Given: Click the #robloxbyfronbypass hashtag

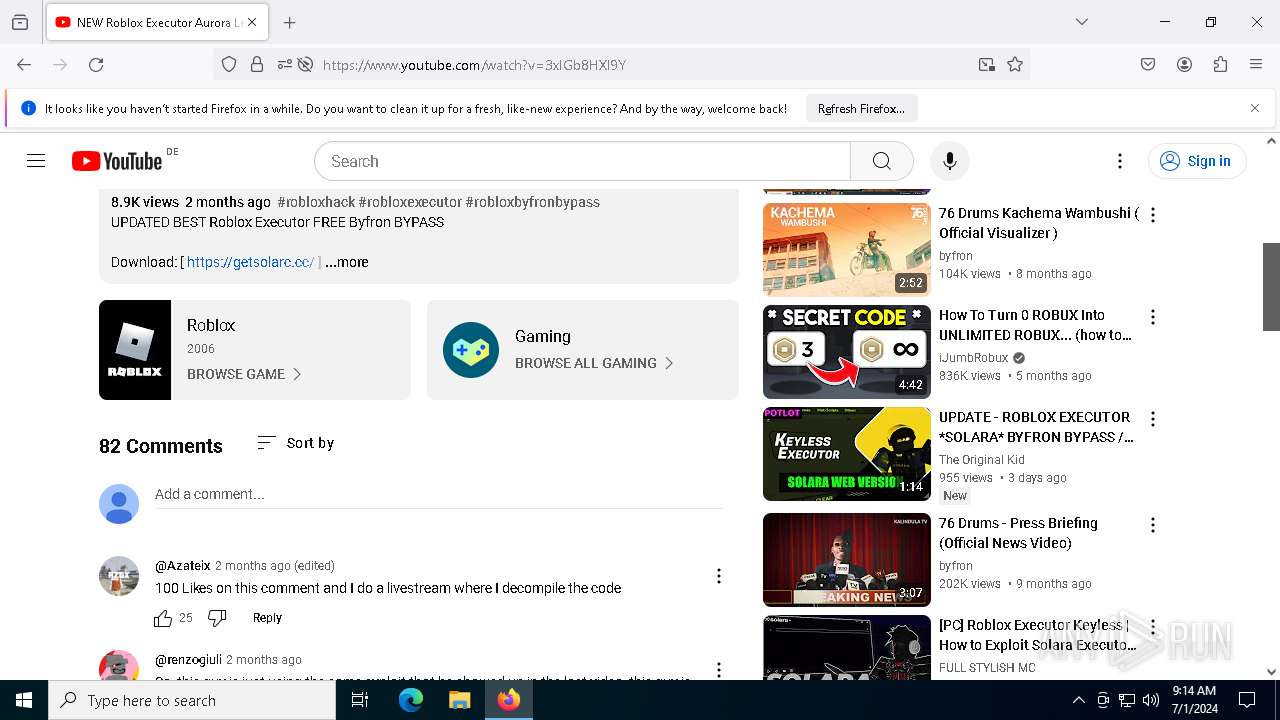Looking at the screenshot, I should (532, 202).
